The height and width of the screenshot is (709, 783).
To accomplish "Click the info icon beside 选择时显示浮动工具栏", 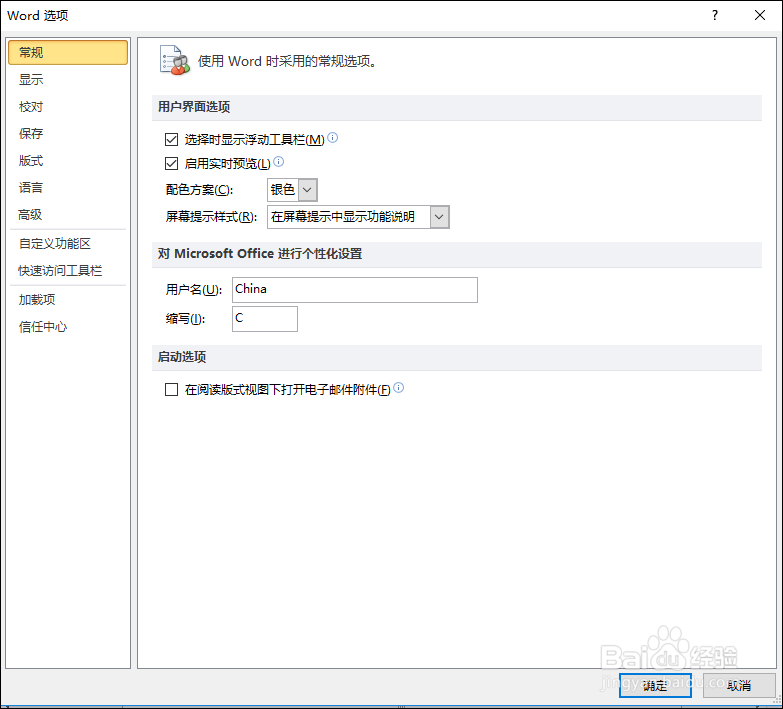I will pyautogui.click(x=333, y=138).
